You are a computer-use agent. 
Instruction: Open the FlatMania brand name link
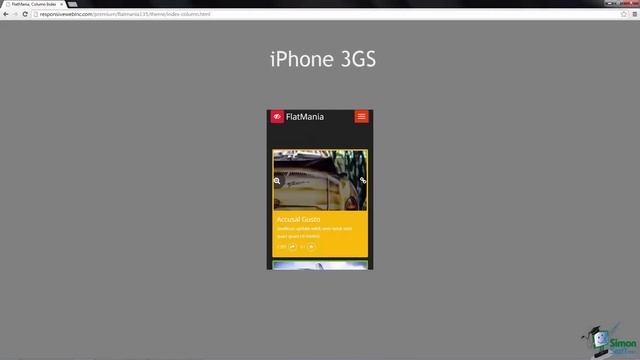point(305,117)
